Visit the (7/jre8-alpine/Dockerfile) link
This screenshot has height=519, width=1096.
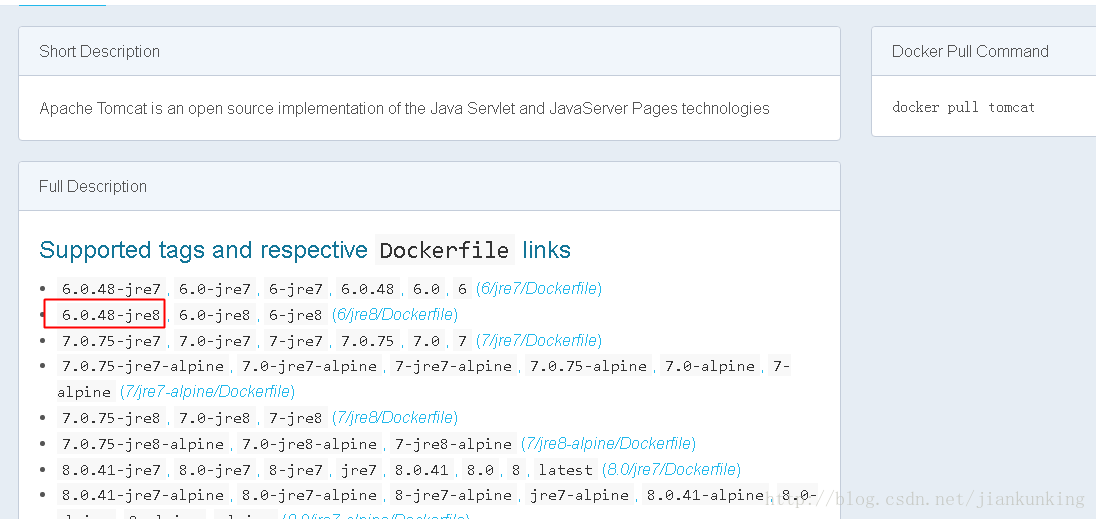pyautogui.click(x=608, y=444)
